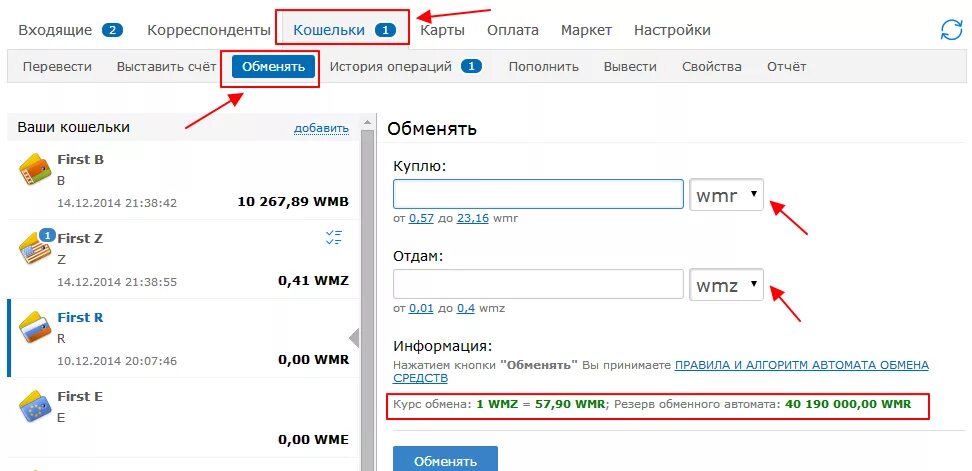Viewport: 972px width, 471px height.
Task: Click the 0,4 maximum wmz link
Action: [x=465, y=308]
